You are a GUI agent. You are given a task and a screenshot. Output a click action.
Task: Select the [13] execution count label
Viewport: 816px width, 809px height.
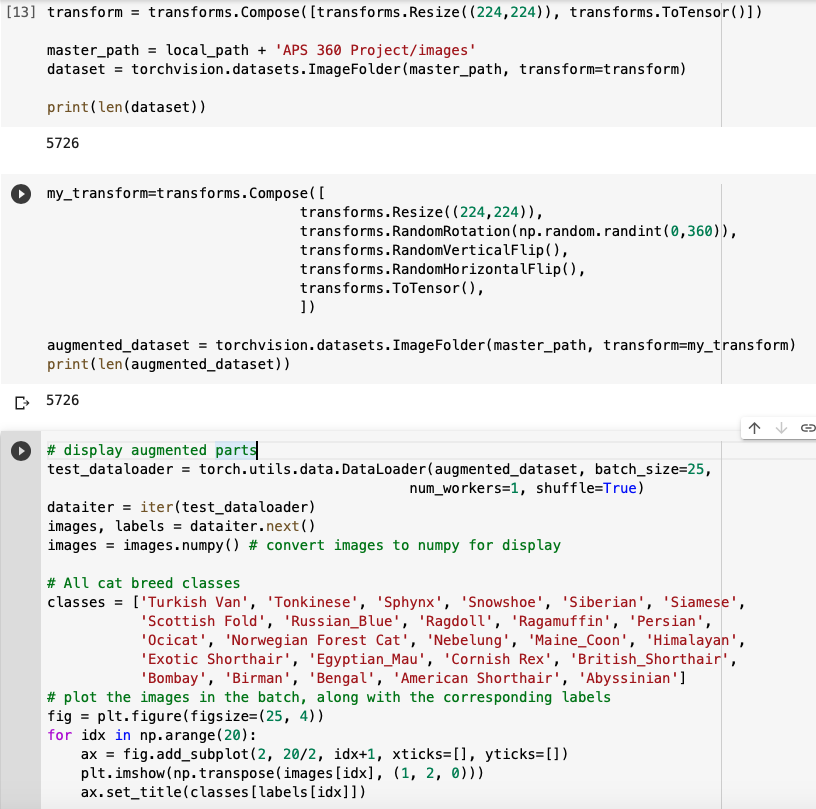pos(21,11)
